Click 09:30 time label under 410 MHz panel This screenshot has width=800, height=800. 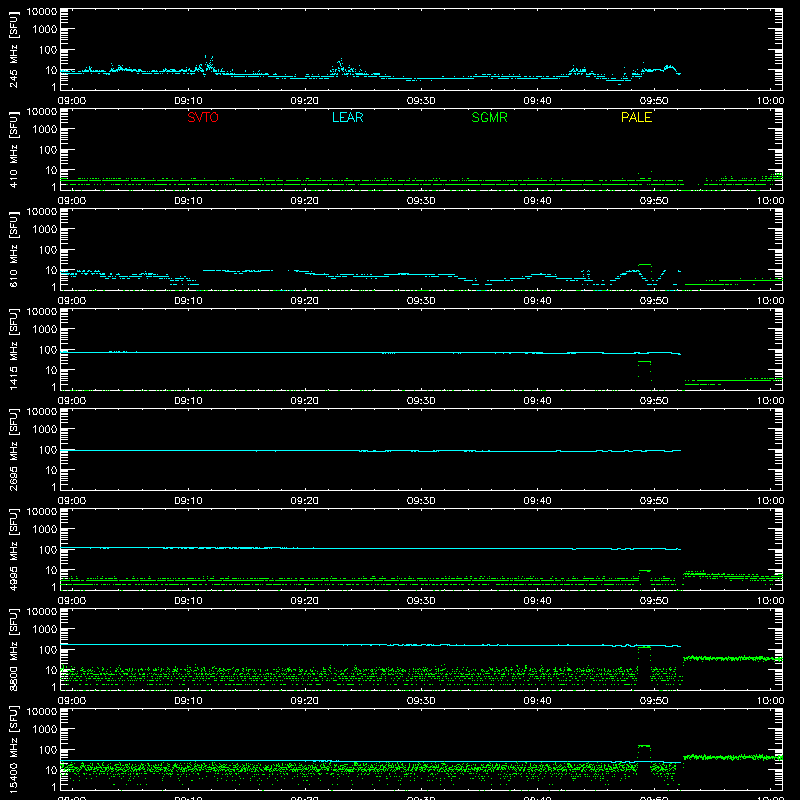click(421, 201)
